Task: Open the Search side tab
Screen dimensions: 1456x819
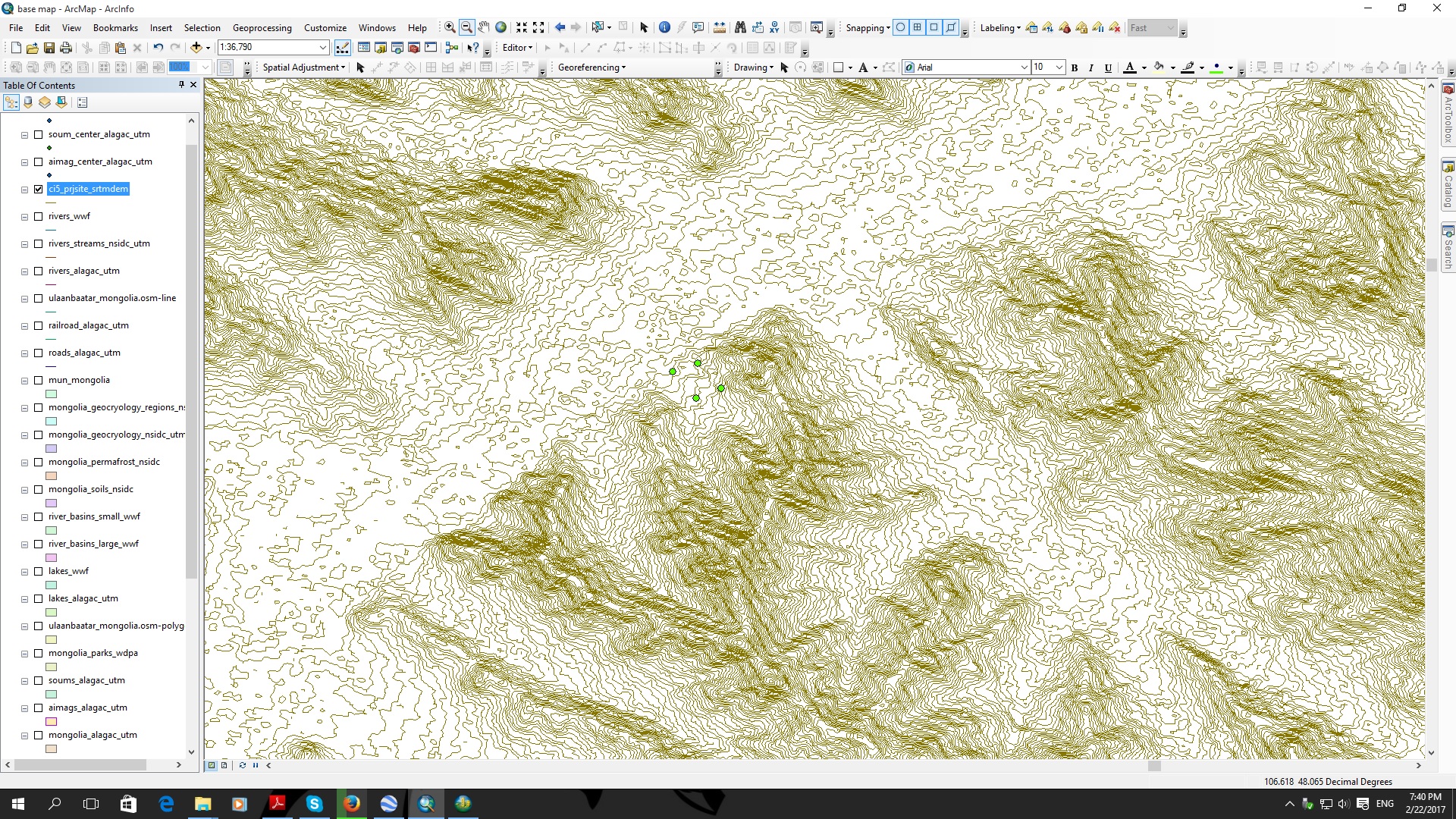Action: click(1448, 248)
